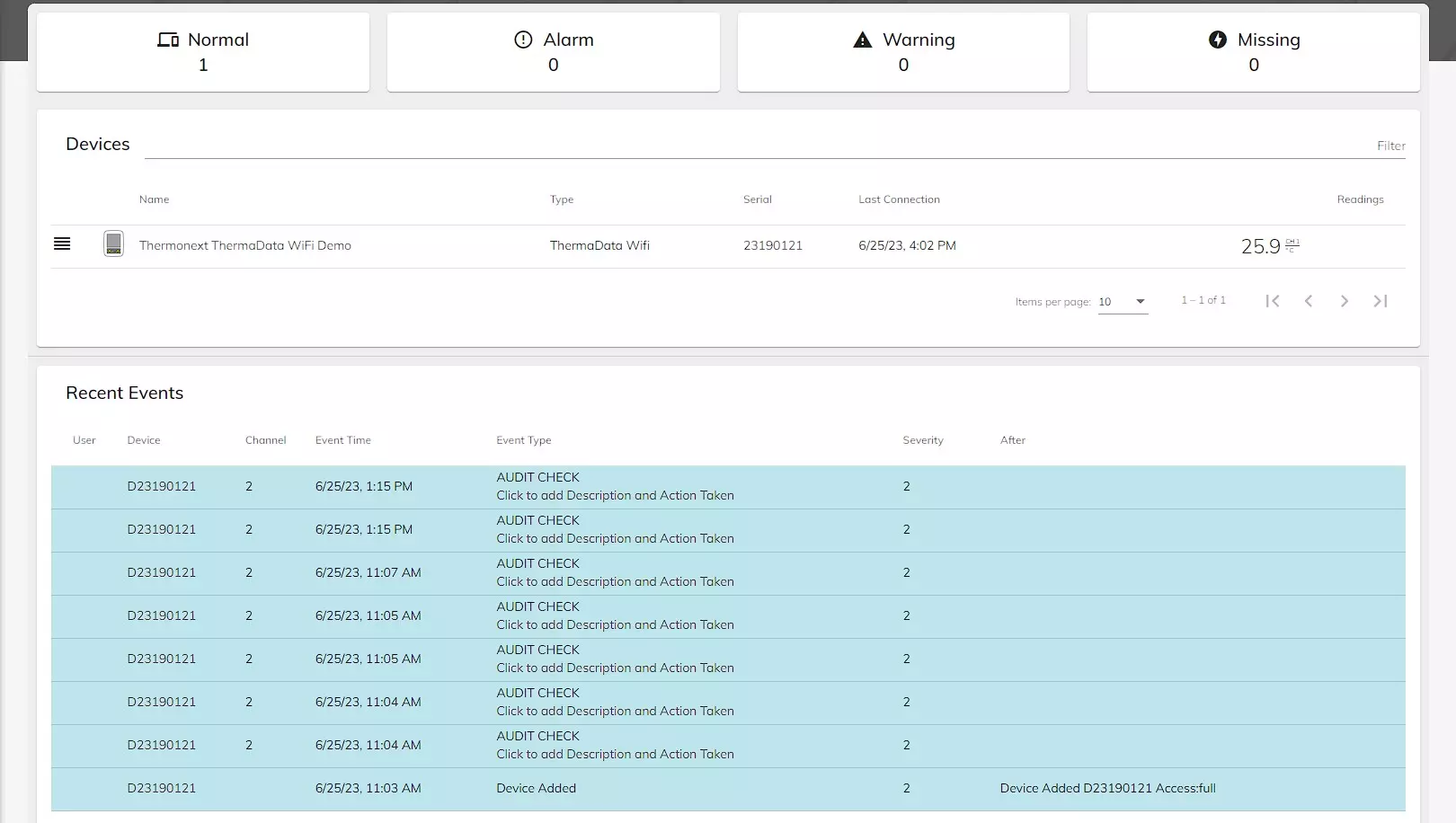
Task: Open the Alarm status card
Action: click(x=554, y=52)
